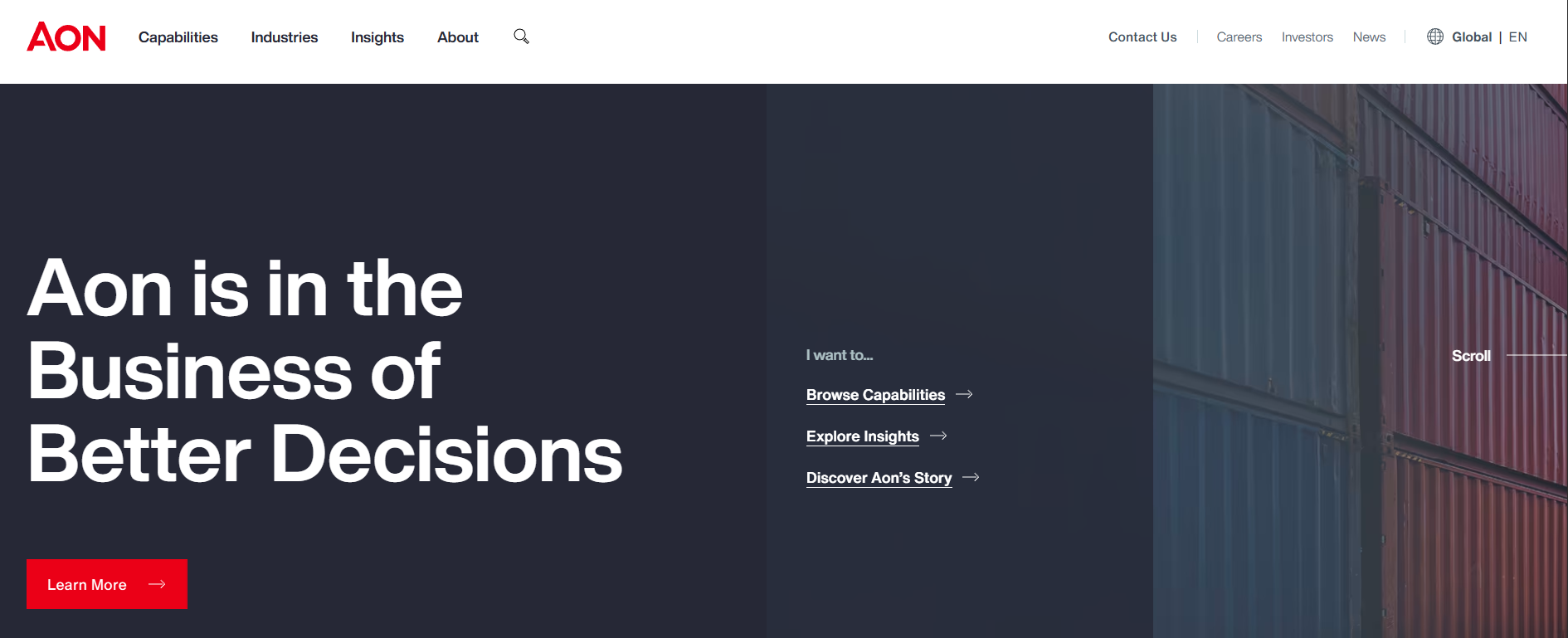Click the Scroll indicator text

coord(1471,356)
